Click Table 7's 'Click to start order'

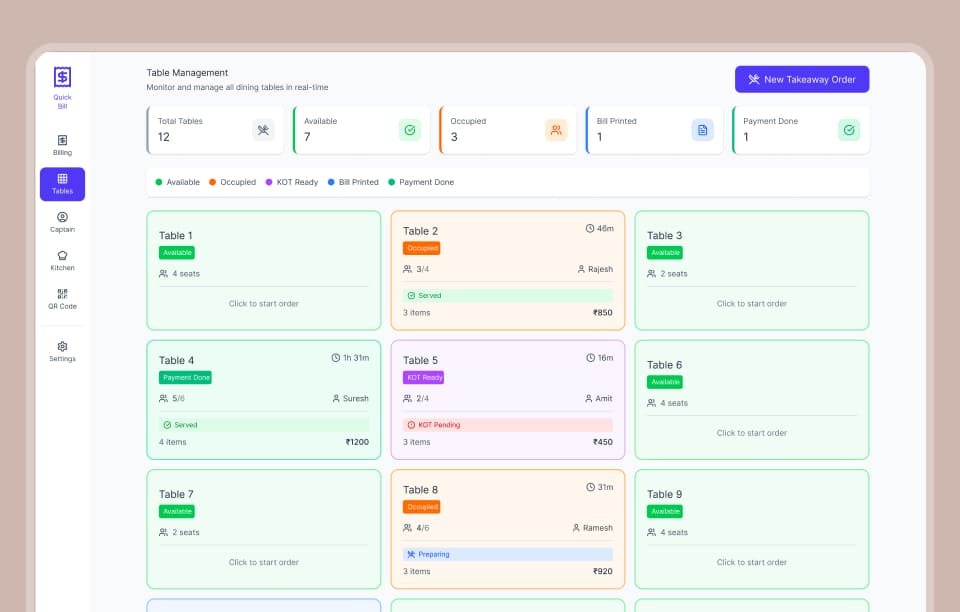point(263,562)
